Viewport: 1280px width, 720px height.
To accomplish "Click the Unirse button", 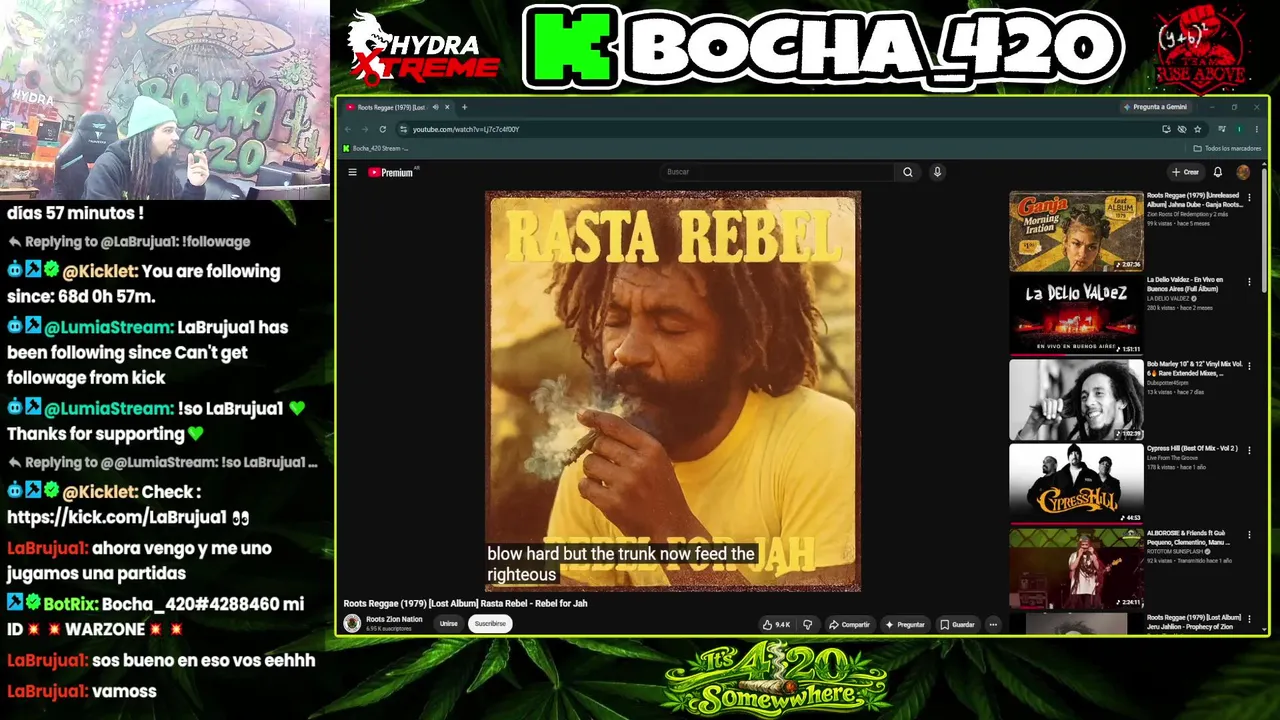I will 449,624.
